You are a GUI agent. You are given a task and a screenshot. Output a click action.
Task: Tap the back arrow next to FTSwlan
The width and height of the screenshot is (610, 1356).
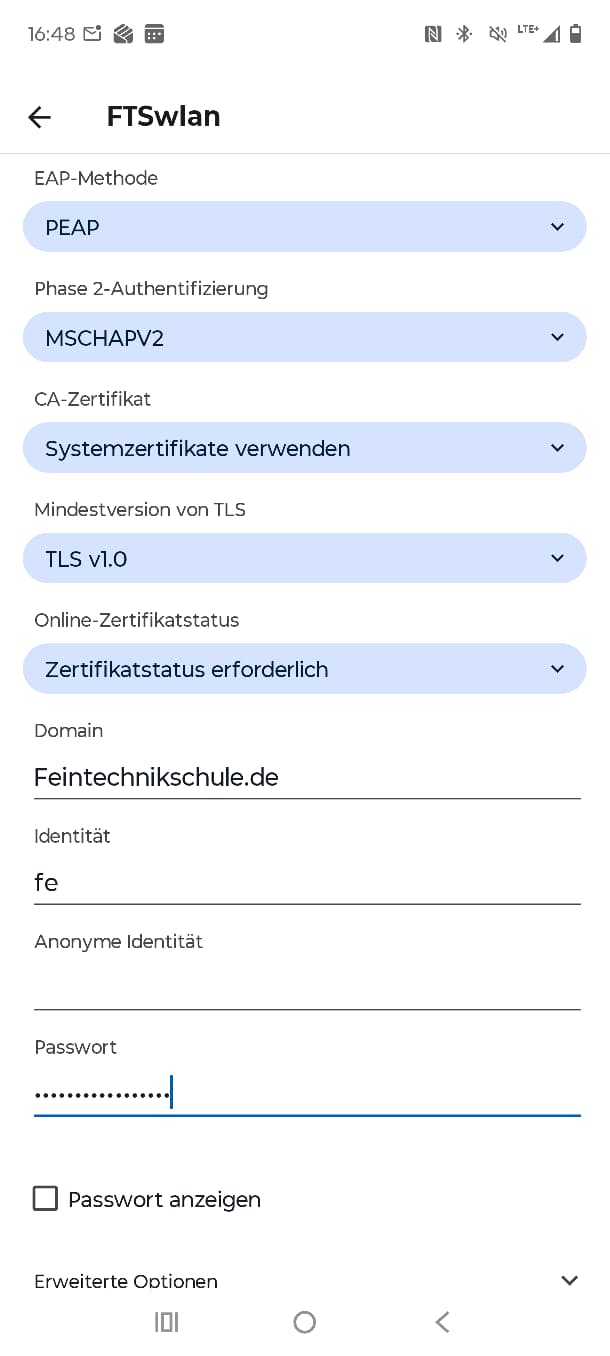tap(39, 117)
